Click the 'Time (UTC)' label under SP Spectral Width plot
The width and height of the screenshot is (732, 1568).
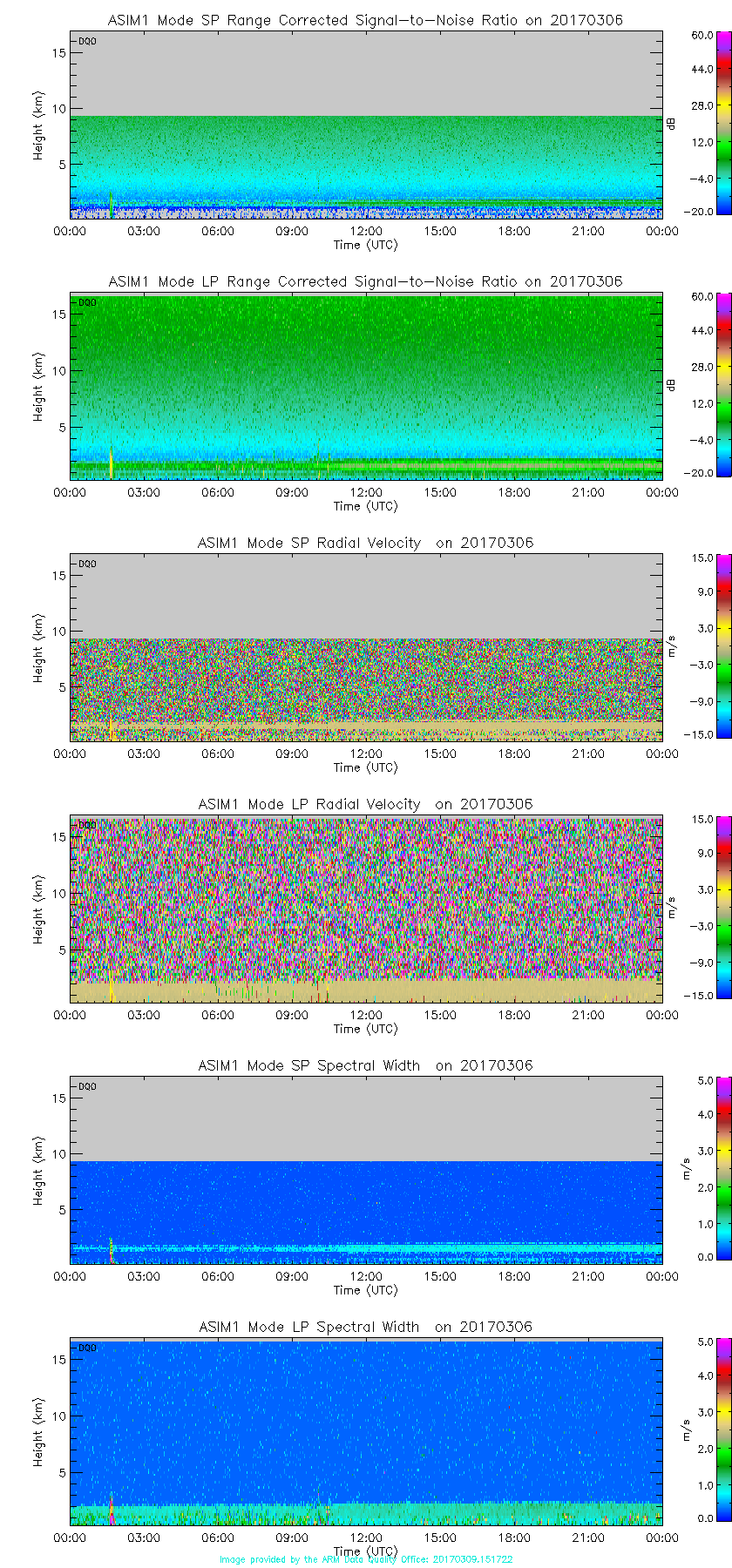[x=366, y=1290]
